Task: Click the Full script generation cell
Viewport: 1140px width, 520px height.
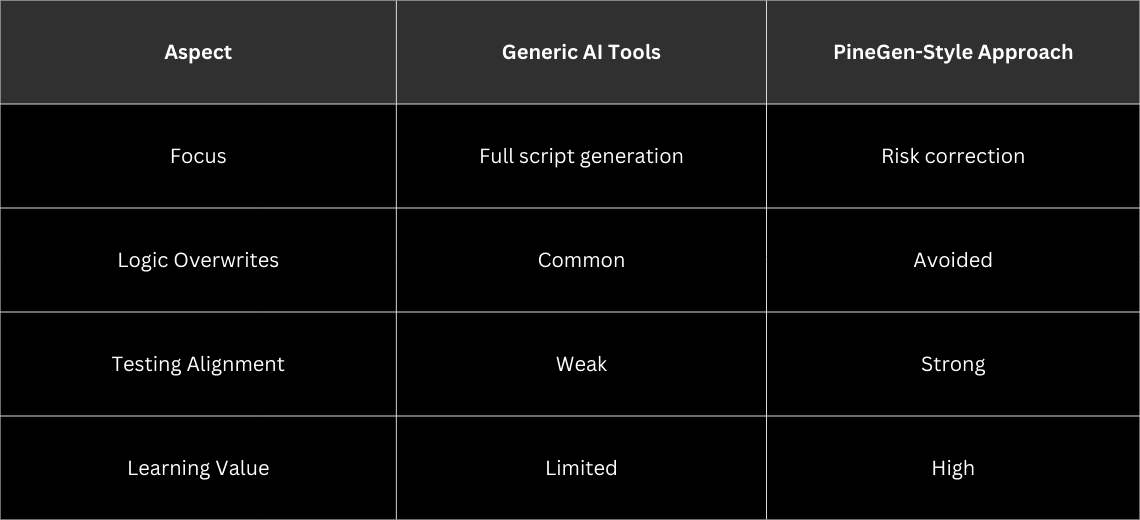Action: (x=581, y=156)
